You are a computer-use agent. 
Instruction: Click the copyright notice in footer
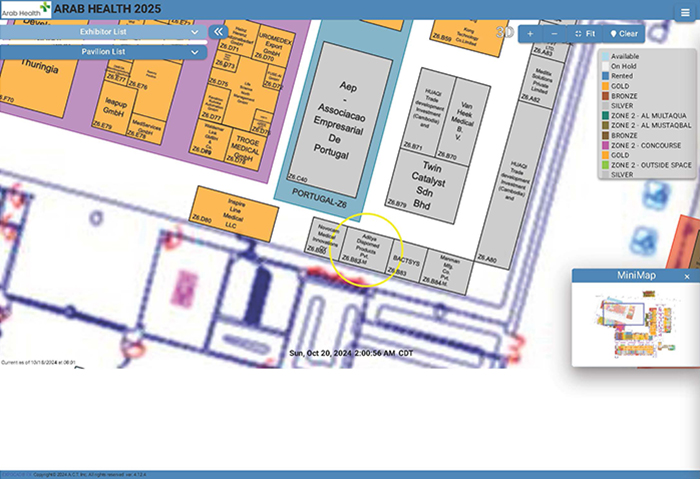pyautogui.click(x=89, y=475)
